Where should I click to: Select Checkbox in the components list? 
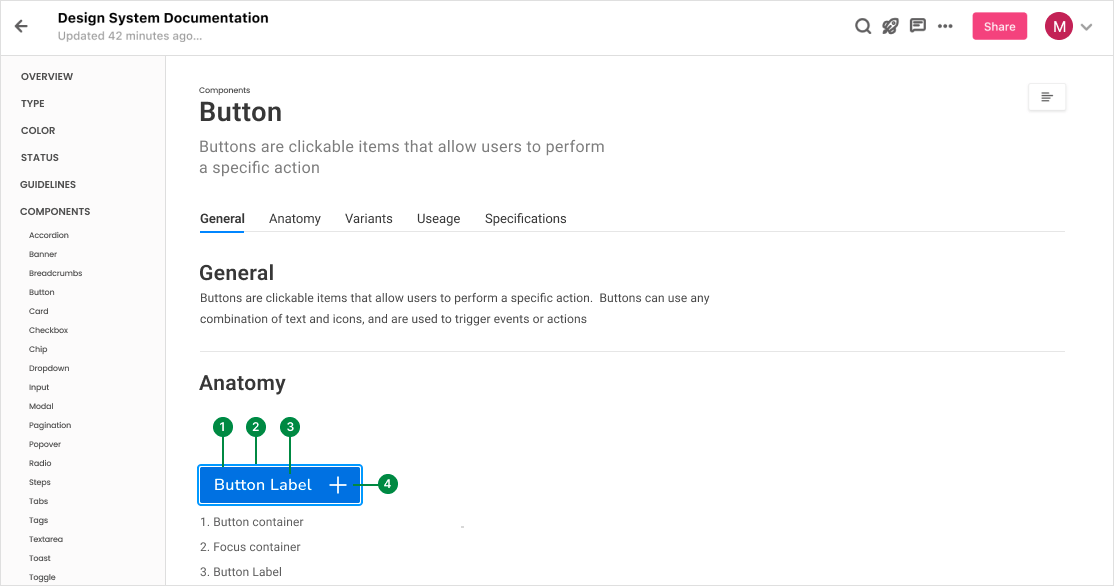coord(48,331)
